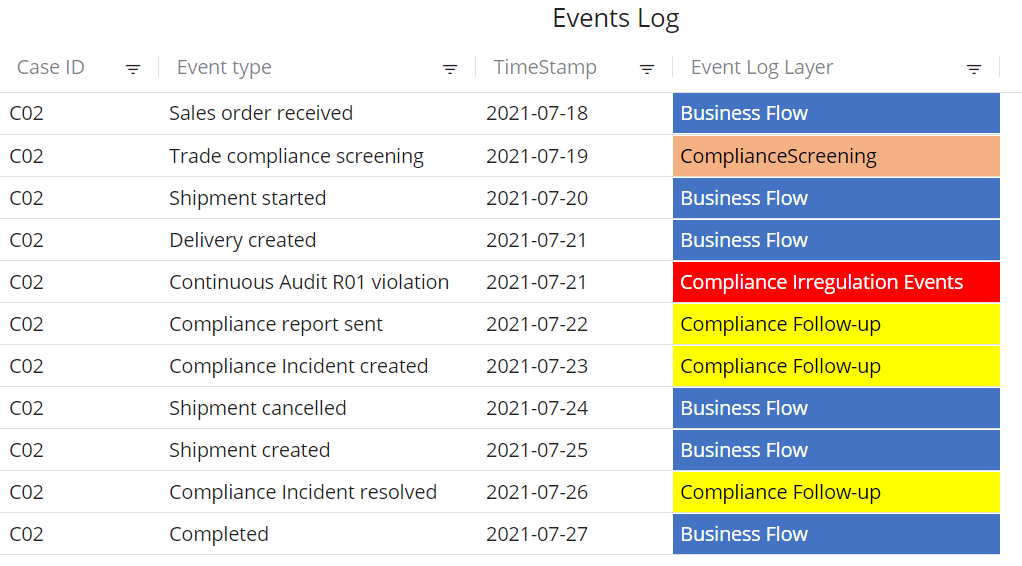Select the Shipment cancelled event cell
Image resolution: width=1022 pixels, height=566 pixels.
pyautogui.click(x=258, y=408)
